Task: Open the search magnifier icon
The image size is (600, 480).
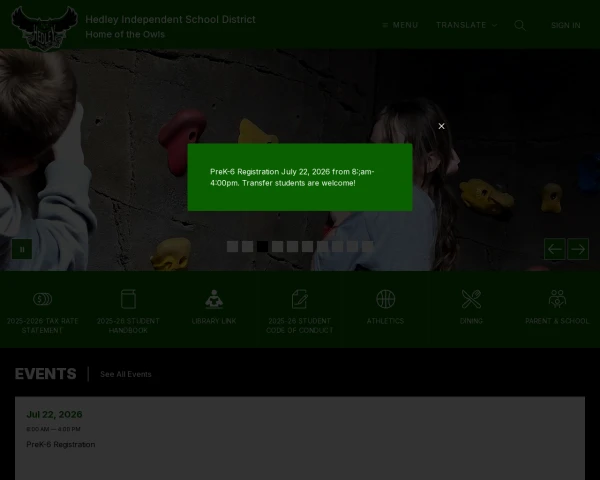Action: pyautogui.click(x=520, y=25)
